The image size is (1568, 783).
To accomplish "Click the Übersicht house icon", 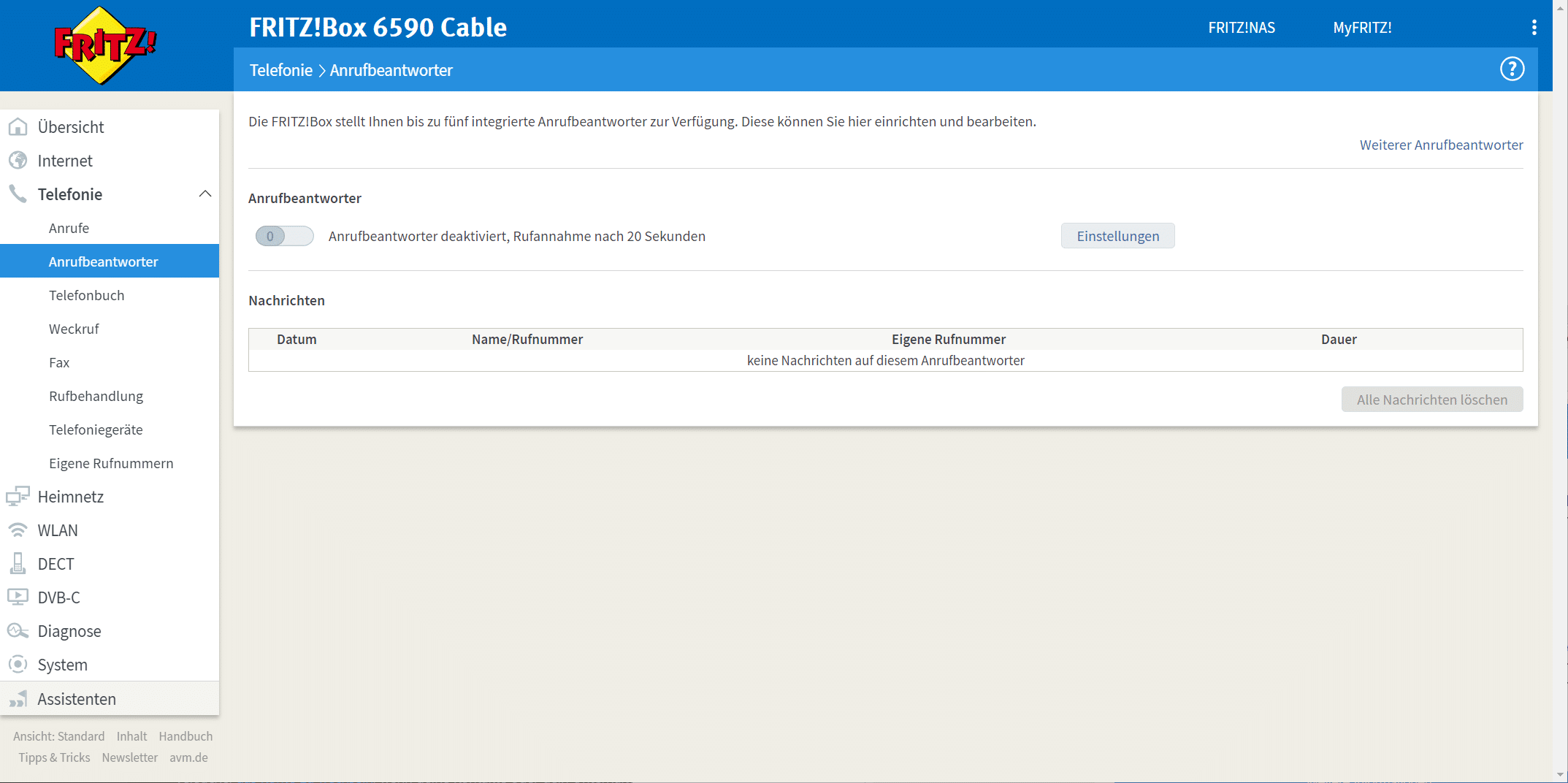I will 18,127.
